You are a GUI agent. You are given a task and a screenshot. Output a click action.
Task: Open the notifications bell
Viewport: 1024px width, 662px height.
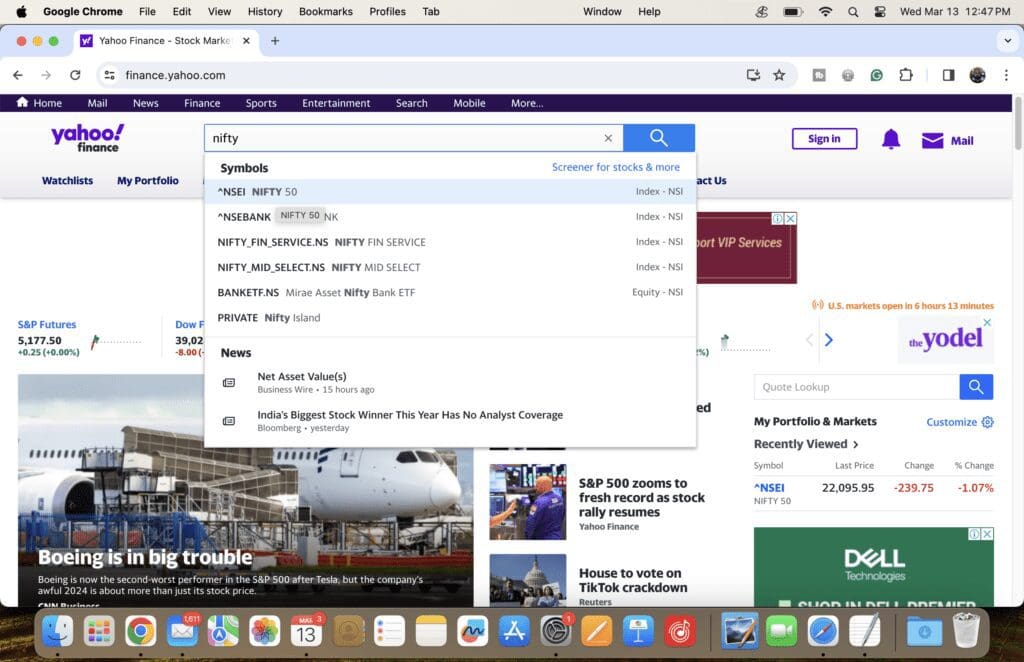click(891, 139)
